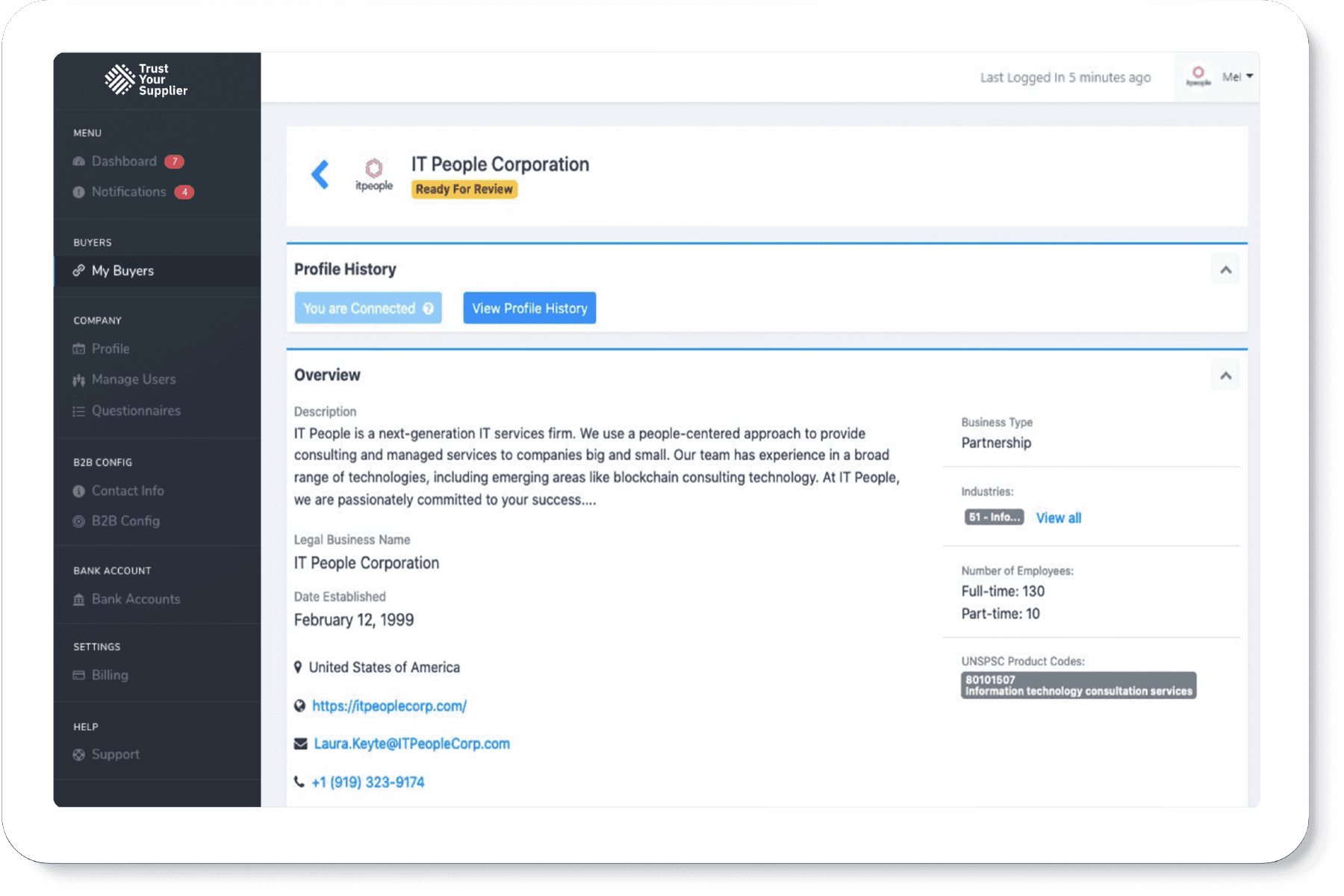
Task: Click the Questionnaires list icon
Action: coord(79,411)
